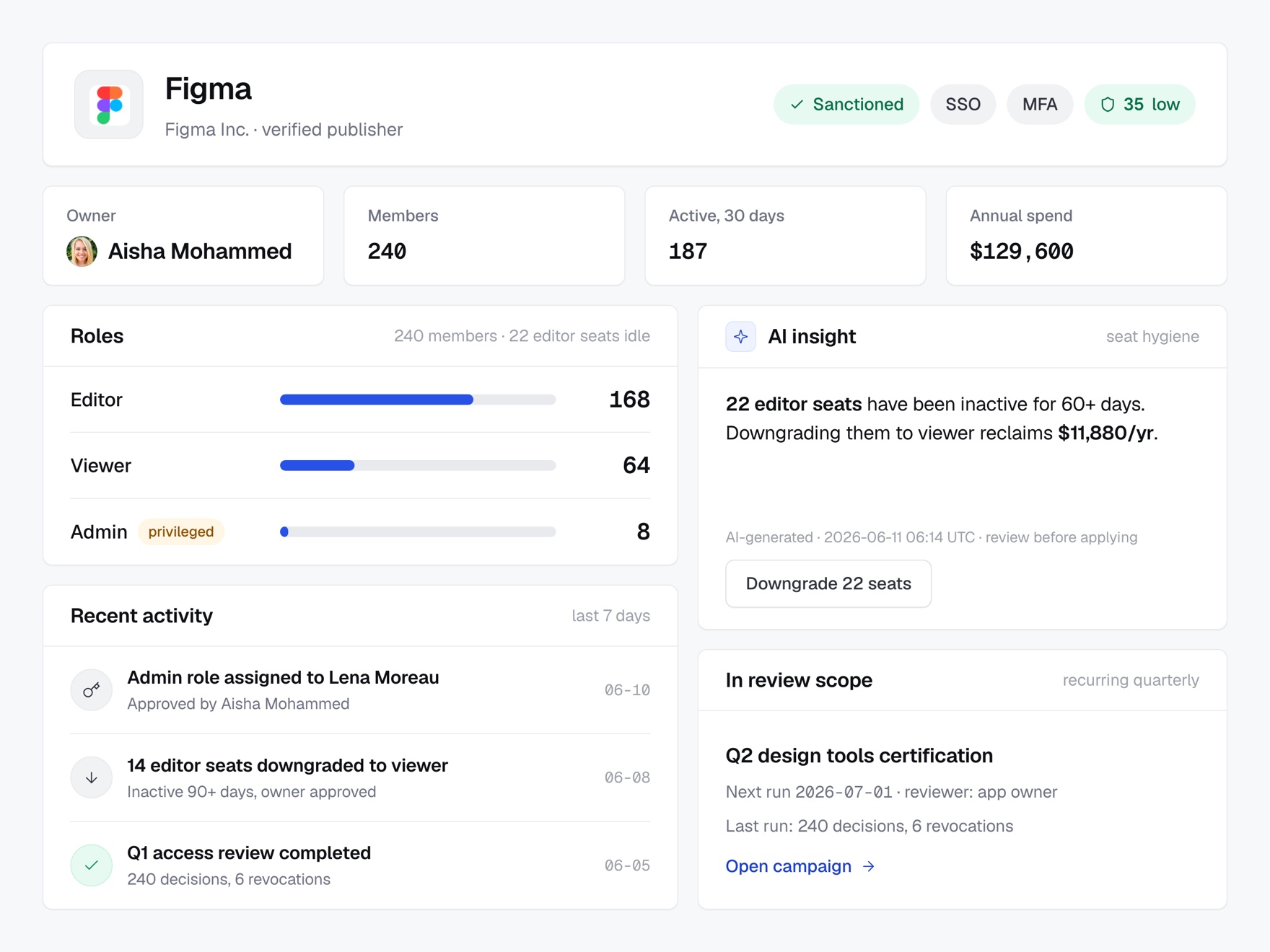The image size is (1270, 952).
Task: Click '14 editor seats downgraded to viewer'
Action: pos(287,765)
